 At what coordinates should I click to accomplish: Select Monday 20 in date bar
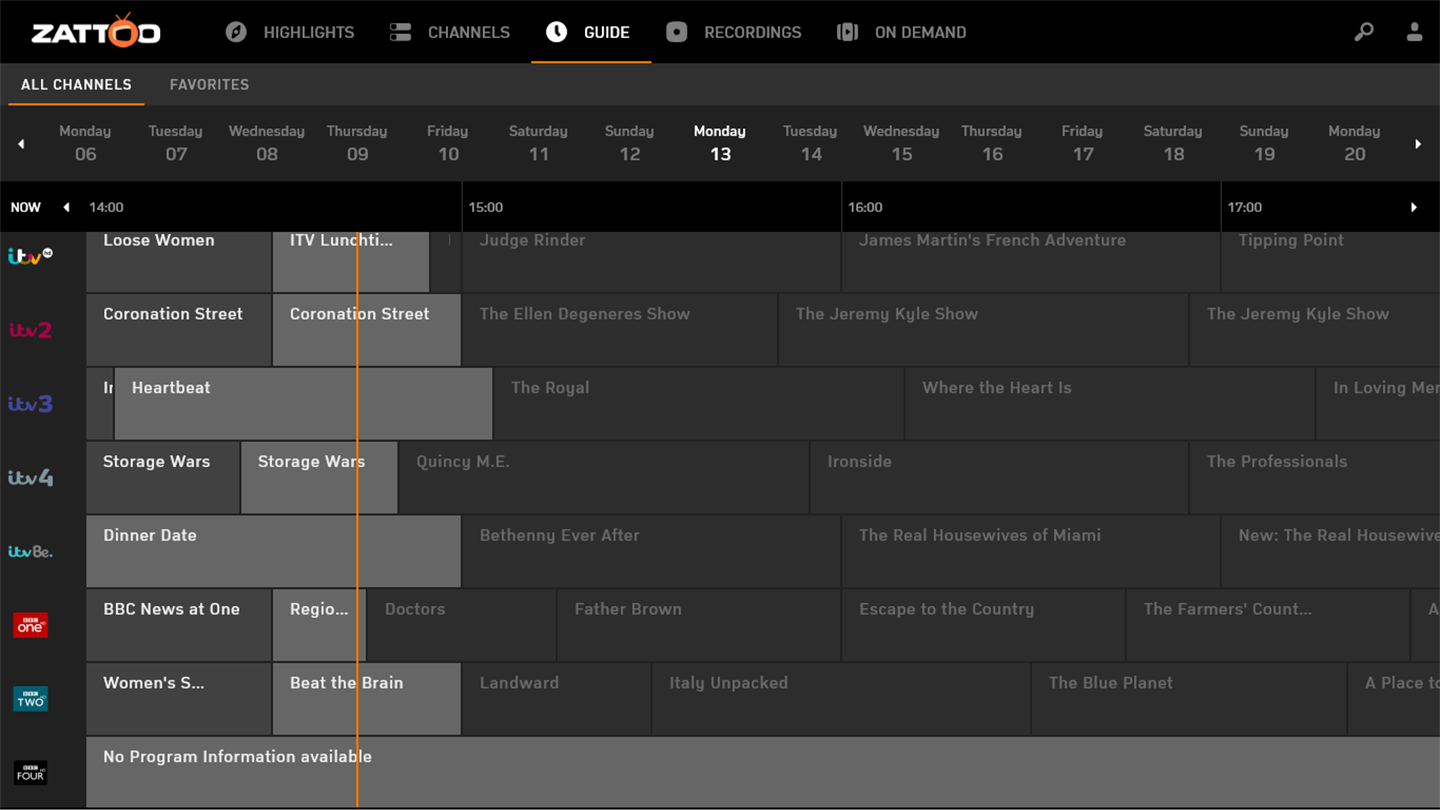point(1354,144)
